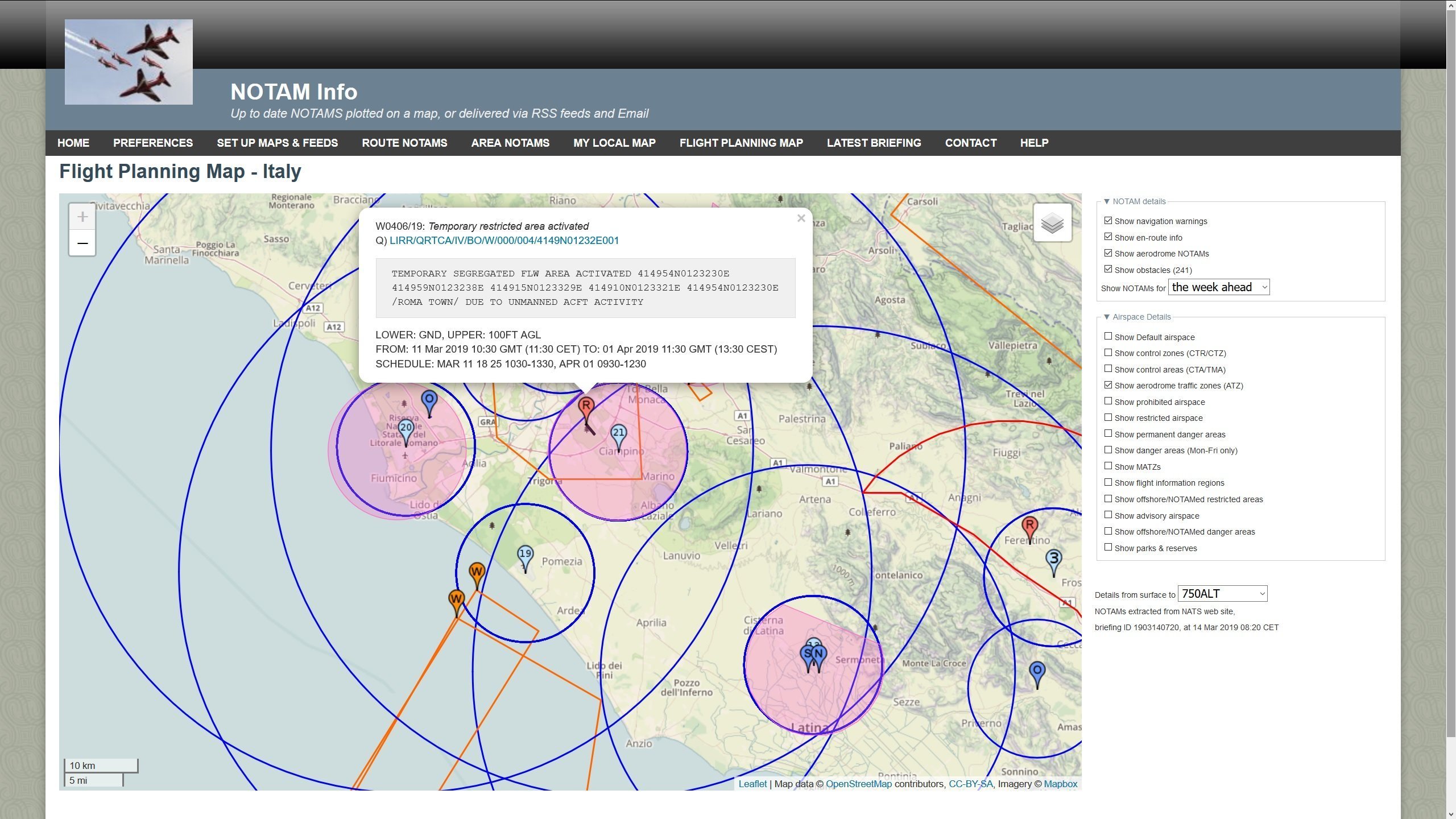This screenshot has height=819, width=1456.
Task: Open the map layers control
Action: [1052, 223]
